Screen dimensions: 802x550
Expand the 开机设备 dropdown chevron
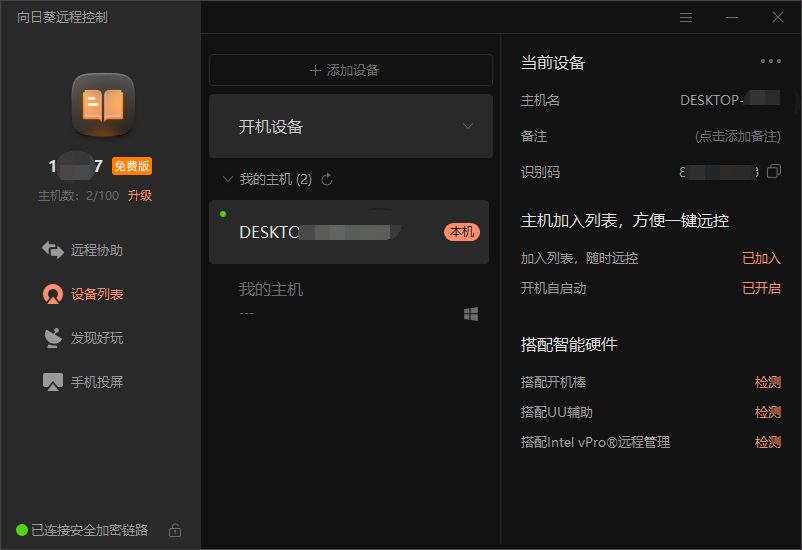[x=467, y=127]
